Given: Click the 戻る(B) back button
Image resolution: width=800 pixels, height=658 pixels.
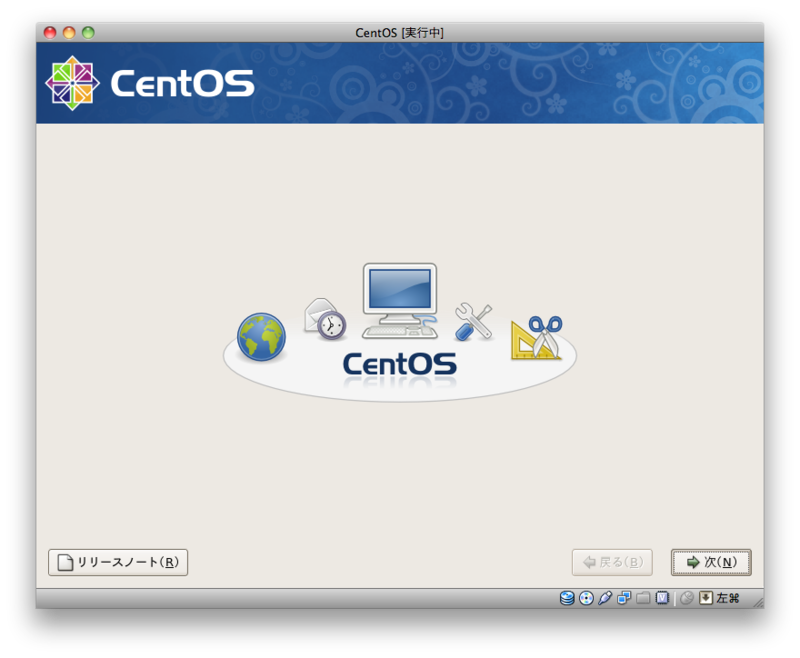Looking at the screenshot, I should pyautogui.click(x=612, y=562).
